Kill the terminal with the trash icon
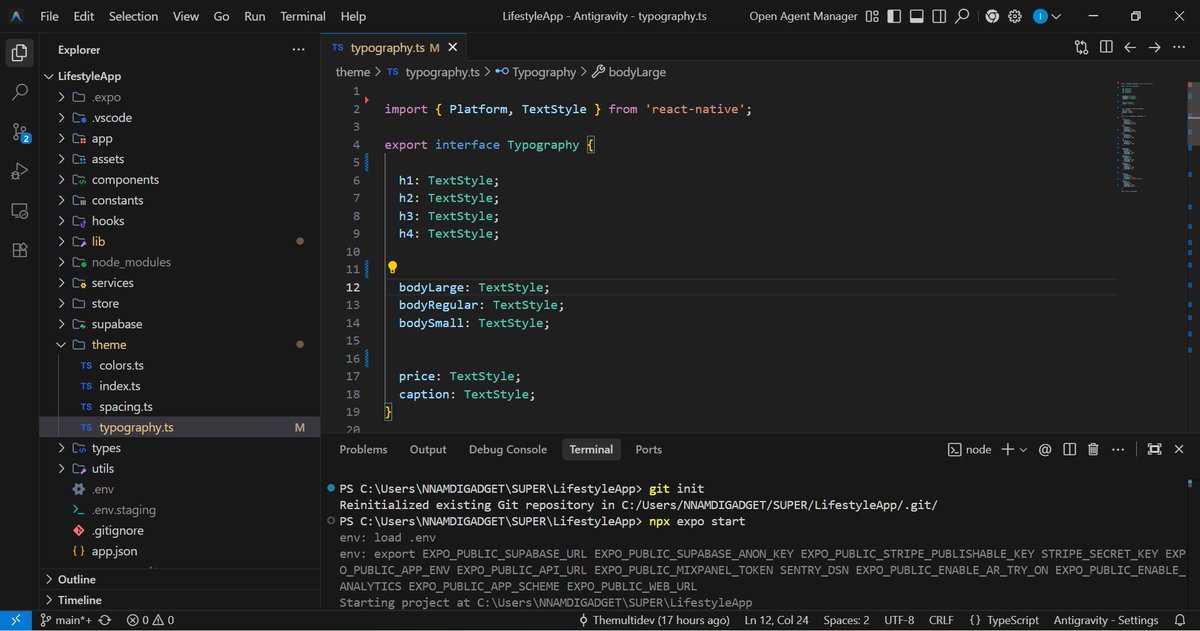Image resolution: width=1200 pixels, height=631 pixels. point(1093,449)
